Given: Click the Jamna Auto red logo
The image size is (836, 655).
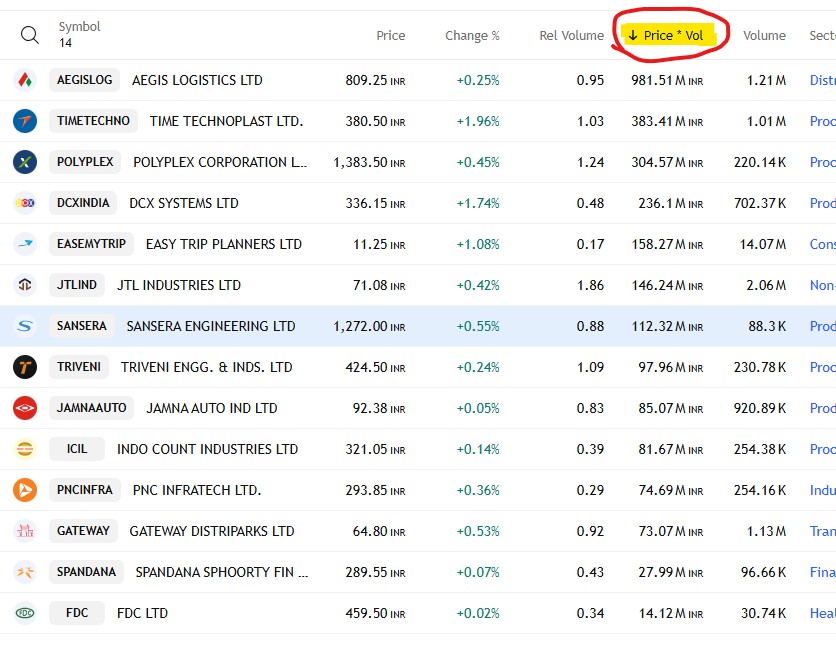Looking at the screenshot, I should point(25,408).
